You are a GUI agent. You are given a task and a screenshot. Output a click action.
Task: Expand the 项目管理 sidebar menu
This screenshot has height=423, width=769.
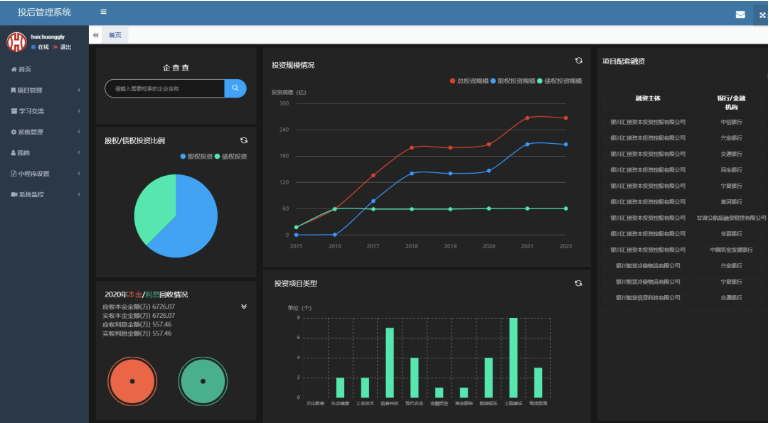[x=44, y=90]
